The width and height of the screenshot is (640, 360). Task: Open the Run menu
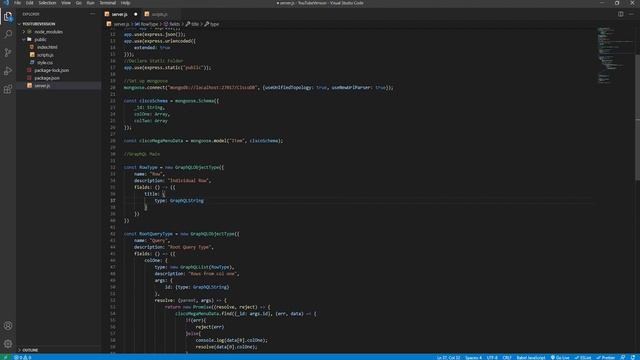(x=91, y=3)
